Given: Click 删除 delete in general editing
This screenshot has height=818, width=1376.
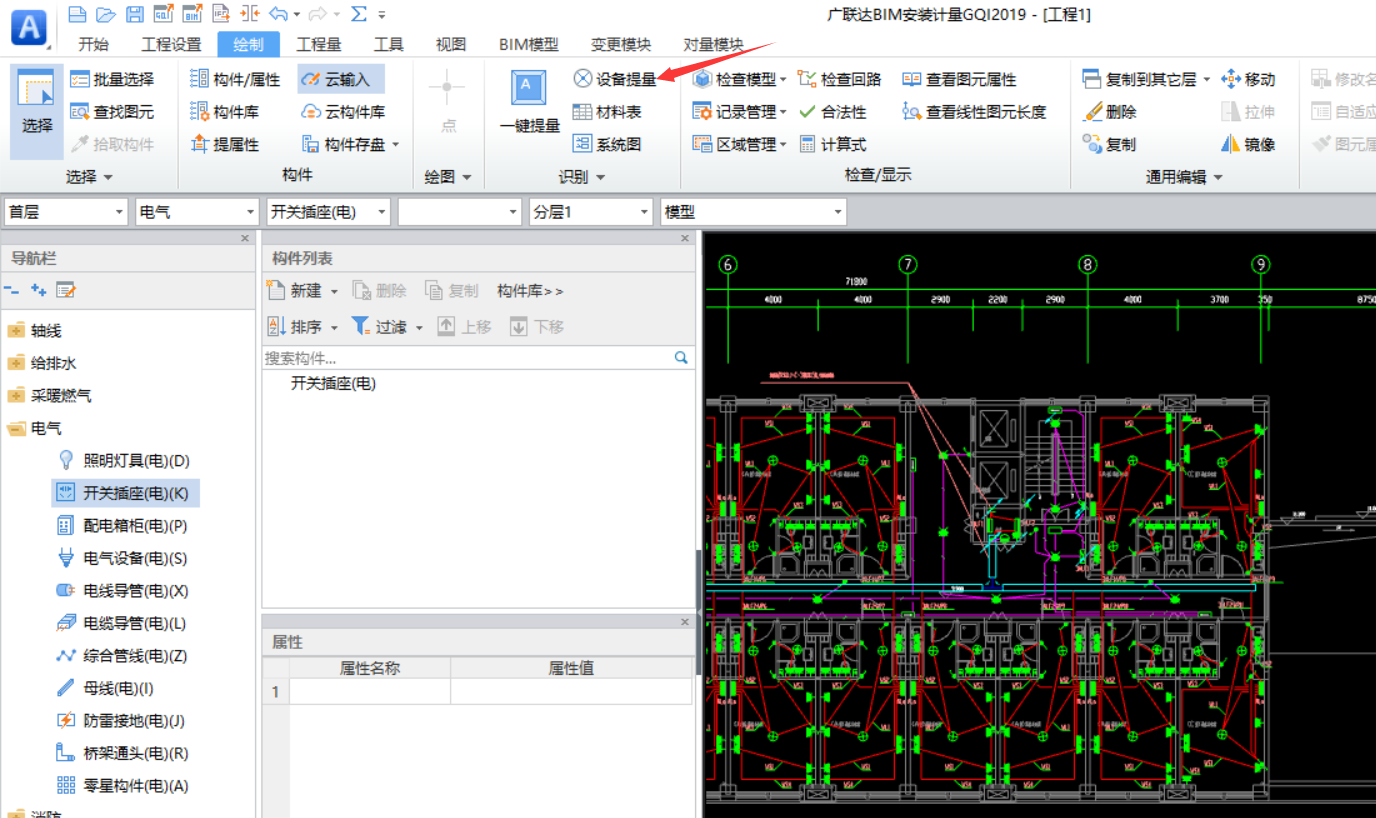Looking at the screenshot, I should tap(1110, 112).
